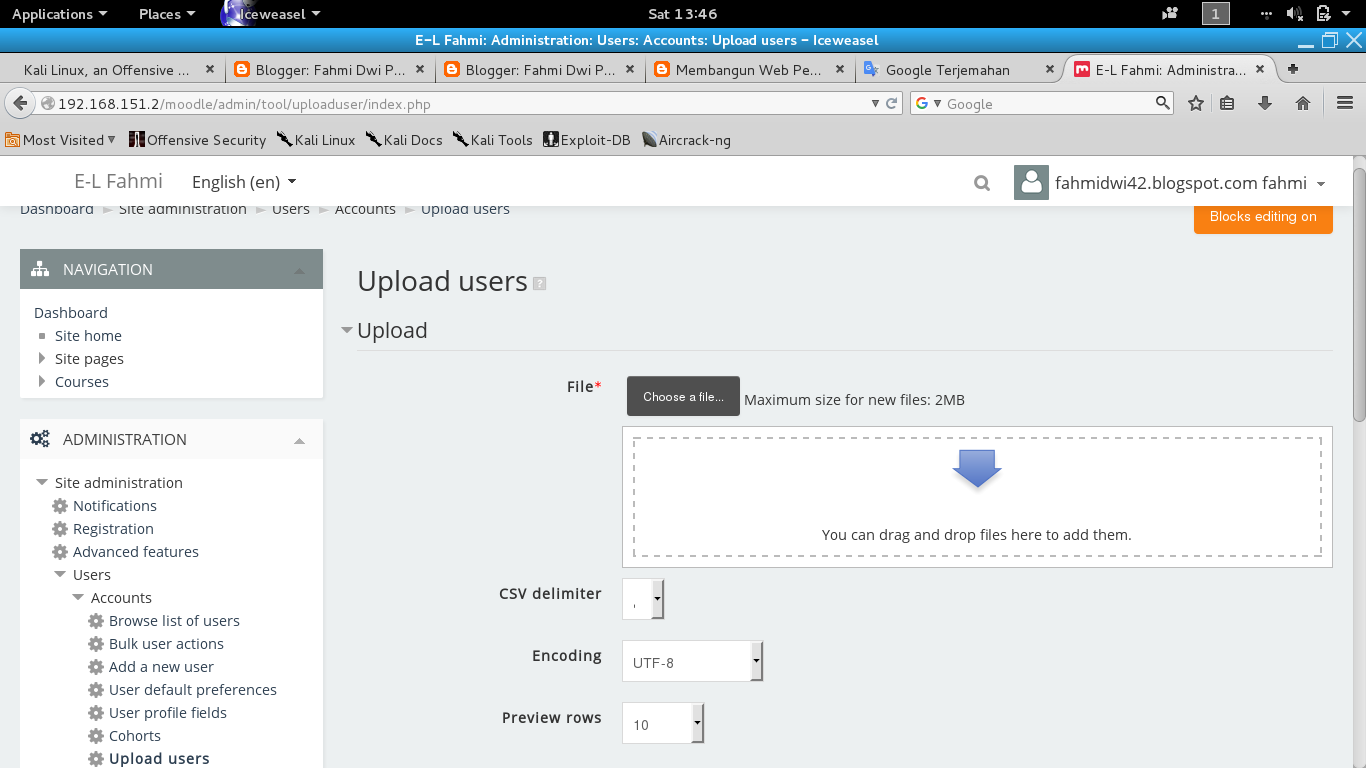The height and width of the screenshot is (768, 1366).
Task: Collapse the Administration block with its toggle arrow
Action: 299,439
